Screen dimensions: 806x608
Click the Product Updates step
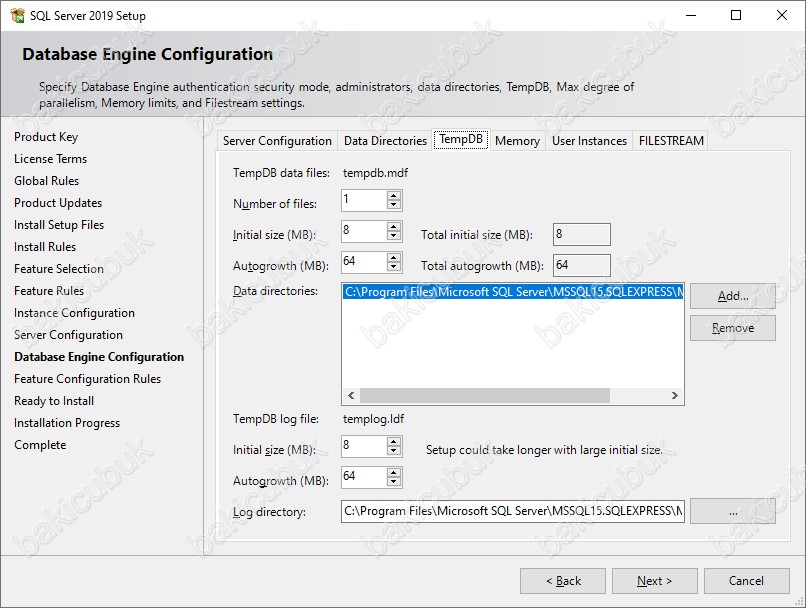pos(58,203)
